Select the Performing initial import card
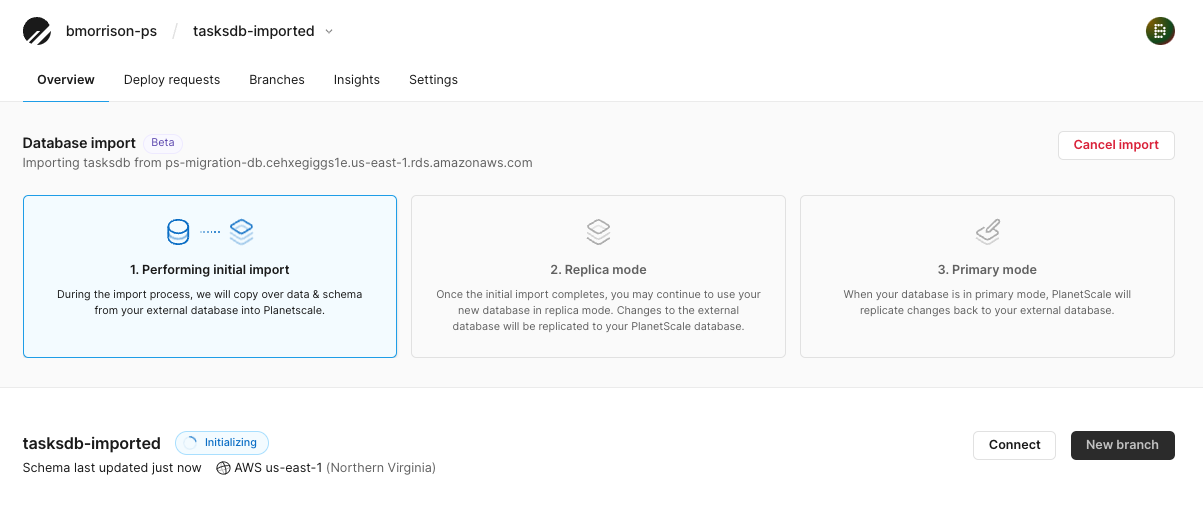1203x518 pixels. click(210, 276)
